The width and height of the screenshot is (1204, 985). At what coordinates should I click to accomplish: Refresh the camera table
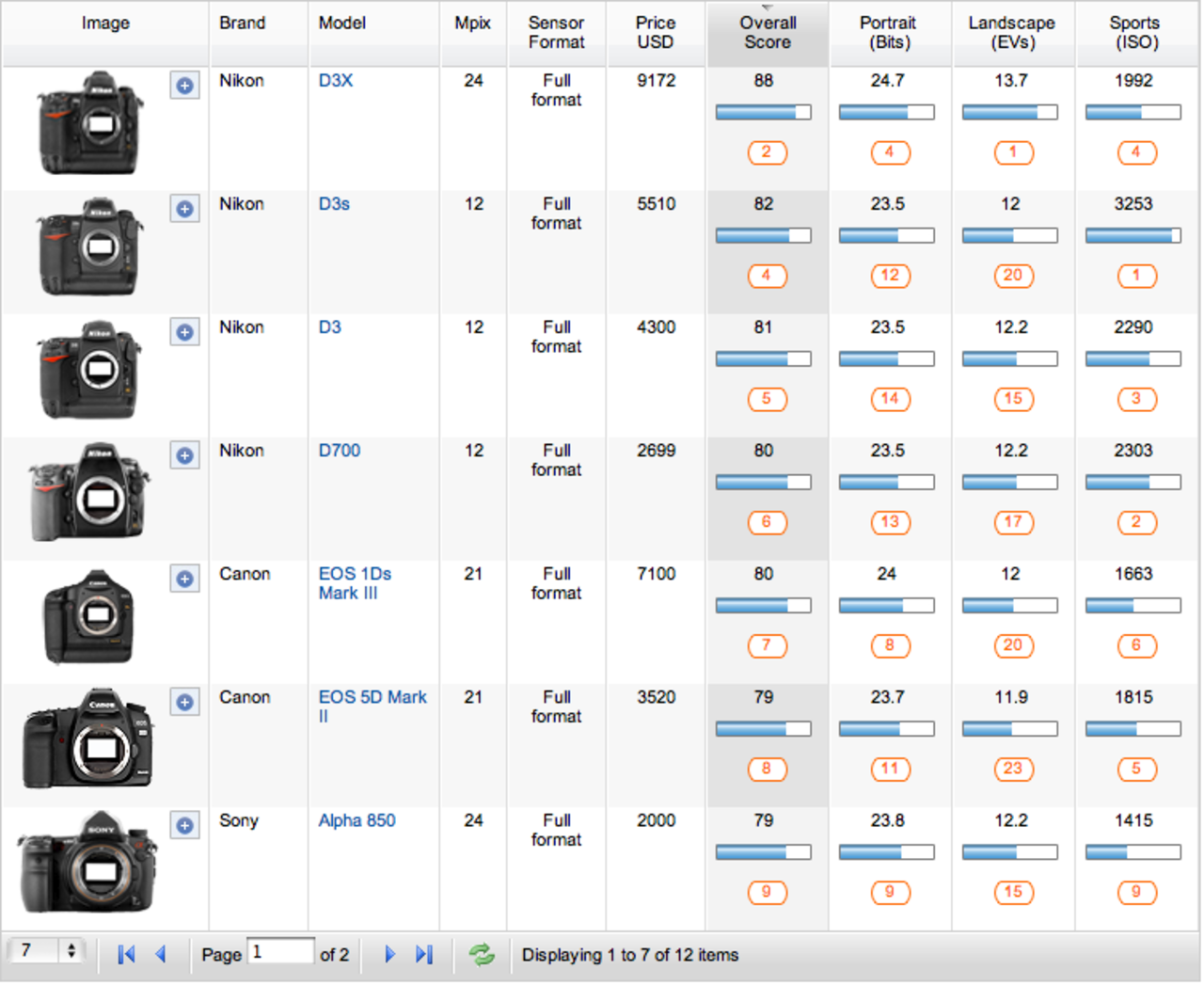[482, 955]
